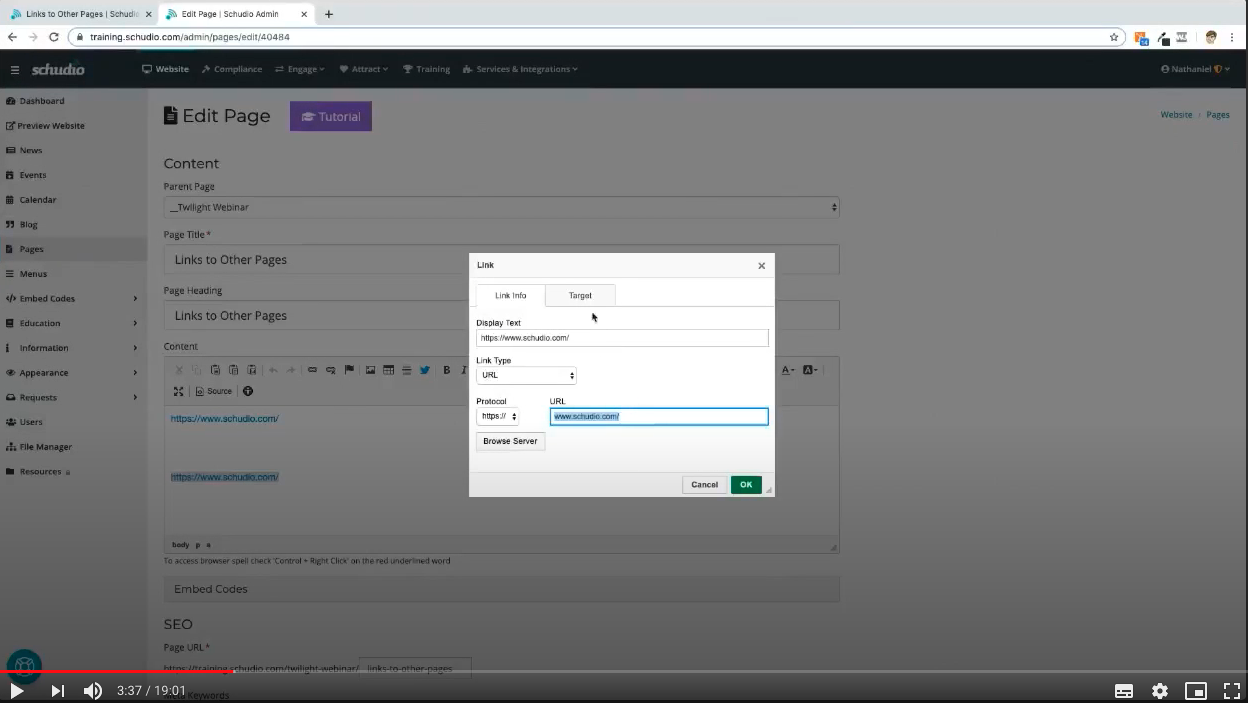
Task: Click the Display Text field
Action: (622, 338)
